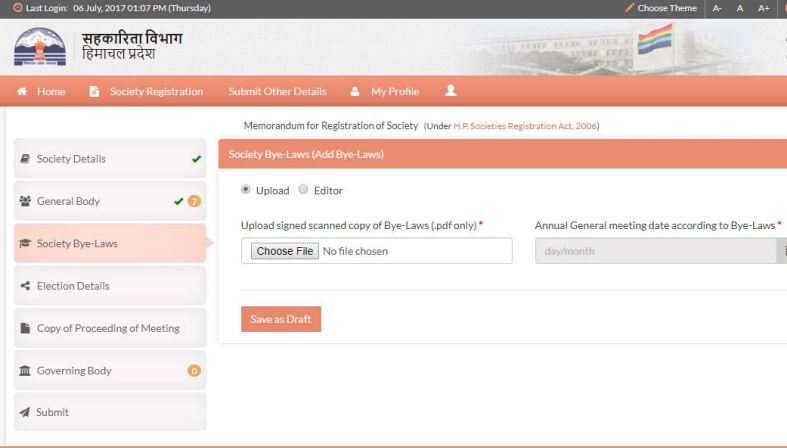Image resolution: width=787 pixels, height=448 pixels.
Task: Click the green check on General Body
Action: [x=178, y=201]
